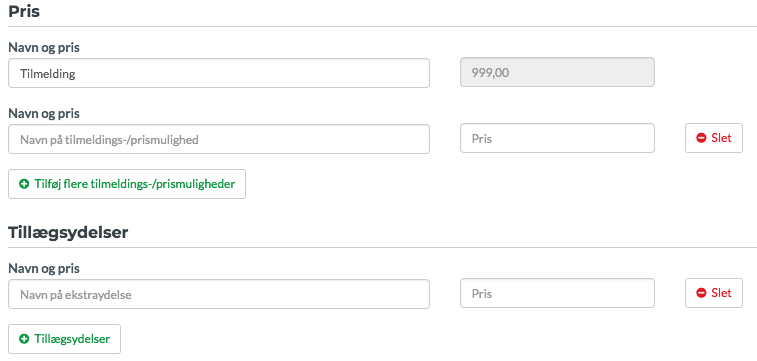Click green plus icon on Tillægsydelser button
Image resolution: width=757 pixels, height=361 pixels.
click(x=24, y=339)
